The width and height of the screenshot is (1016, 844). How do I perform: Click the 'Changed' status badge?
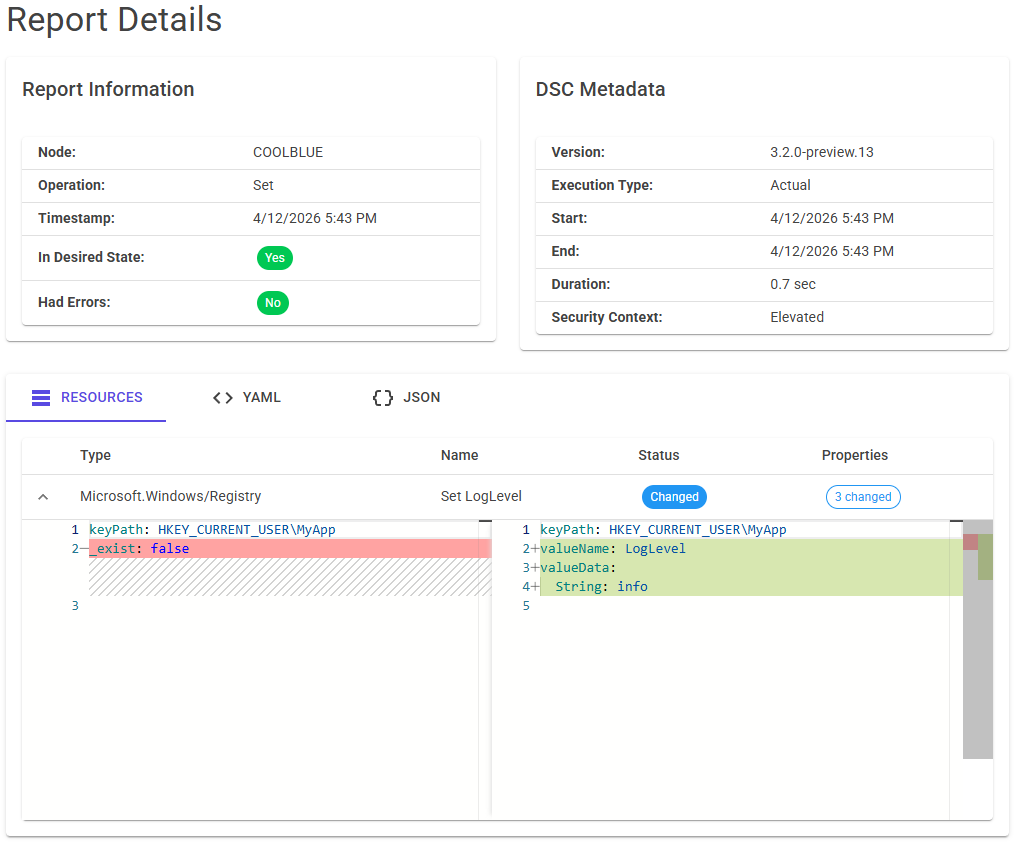tap(674, 496)
